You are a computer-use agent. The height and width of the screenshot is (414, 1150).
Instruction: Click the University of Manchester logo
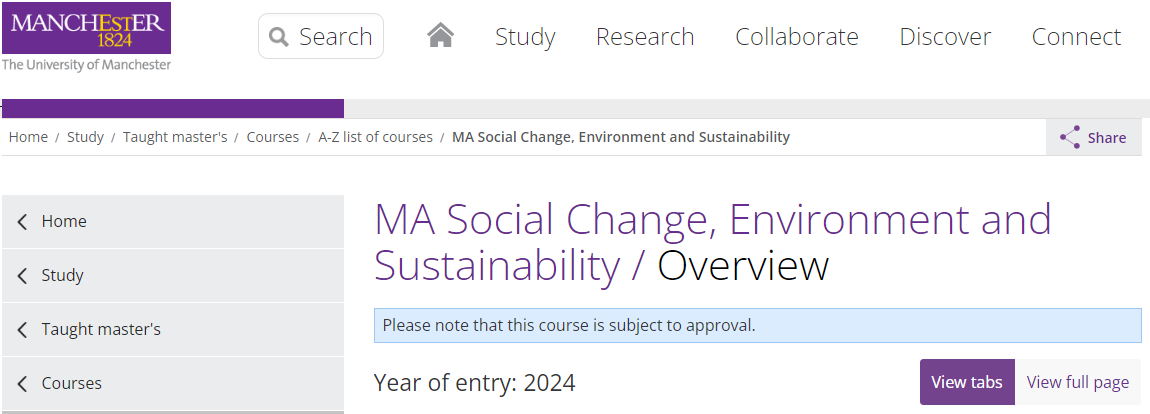(86, 37)
